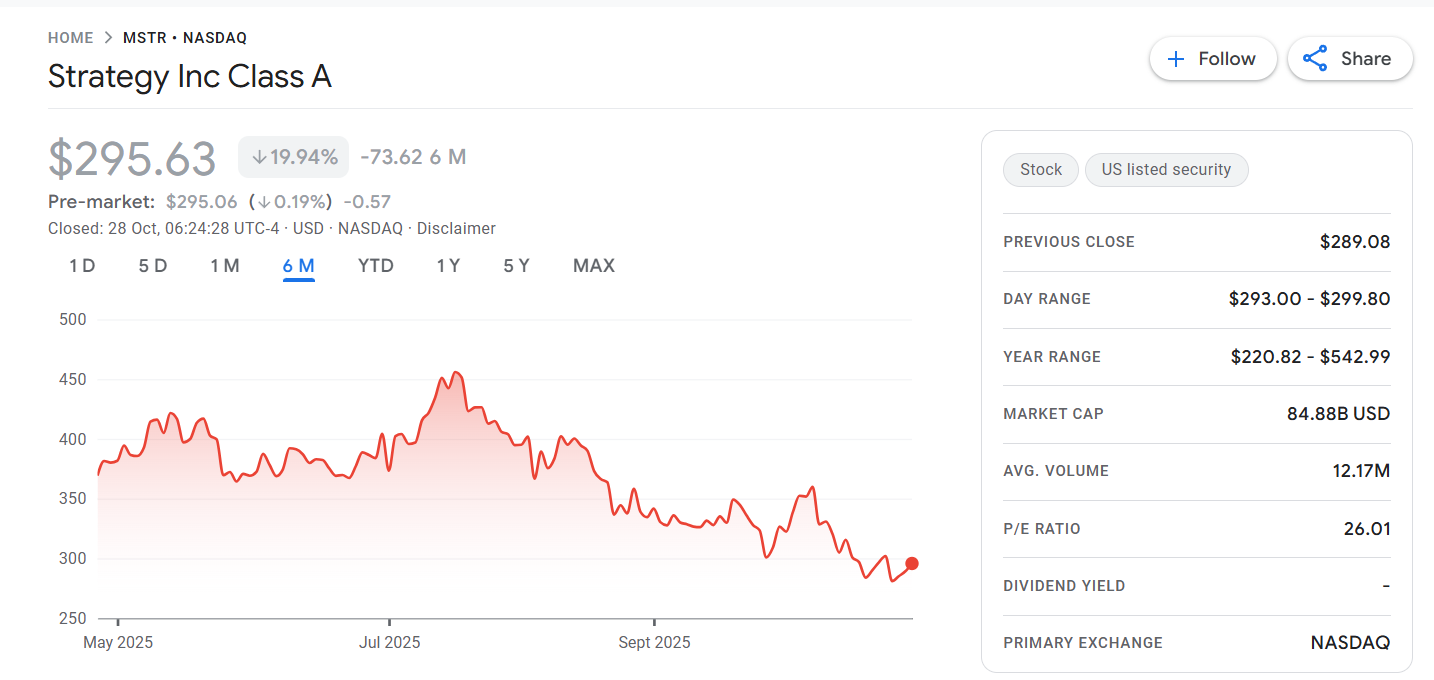Image resolution: width=1434 pixels, height=680 pixels.
Task: Select the 6 M range tab
Action: pyautogui.click(x=299, y=266)
